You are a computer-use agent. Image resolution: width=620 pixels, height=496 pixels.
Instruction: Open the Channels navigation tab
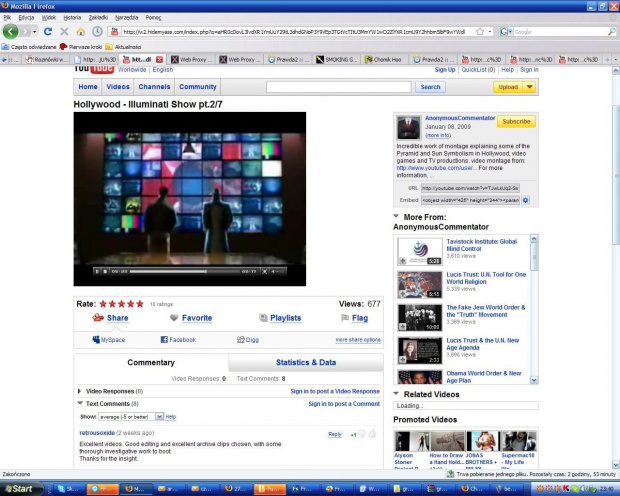click(x=154, y=87)
